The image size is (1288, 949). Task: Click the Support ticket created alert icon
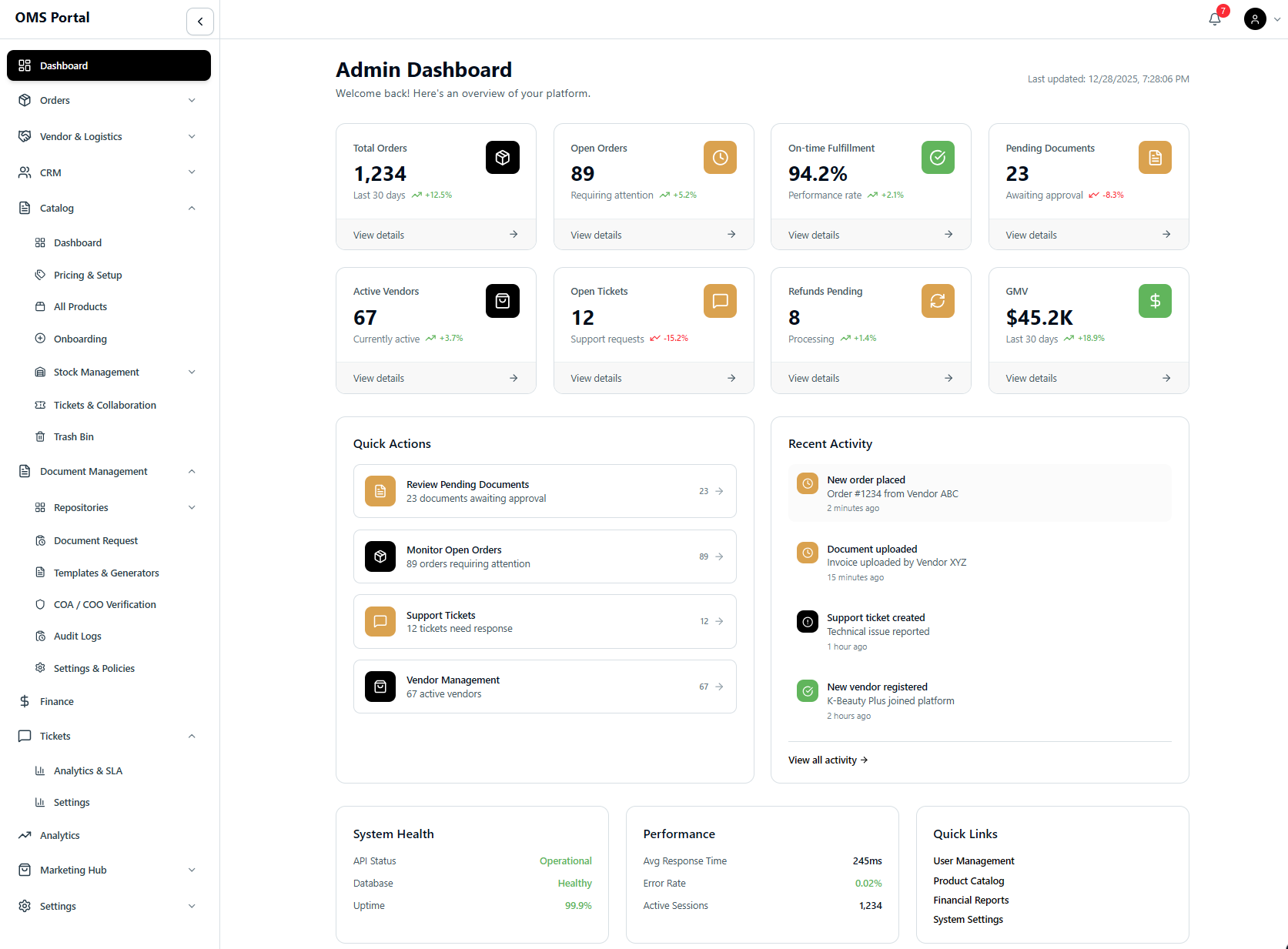click(x=808, y=621)
